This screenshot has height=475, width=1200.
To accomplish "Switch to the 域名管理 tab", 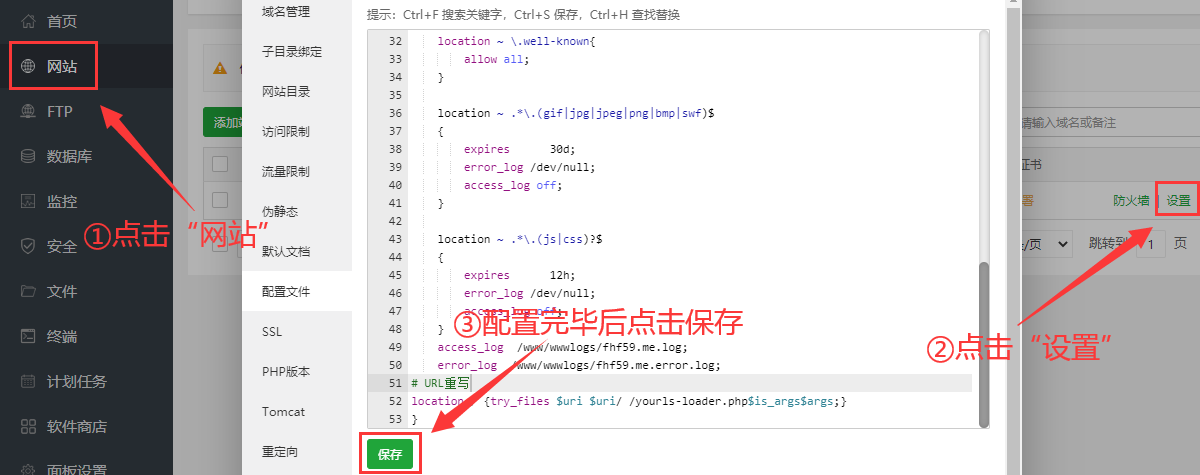I will coord(286,11).
